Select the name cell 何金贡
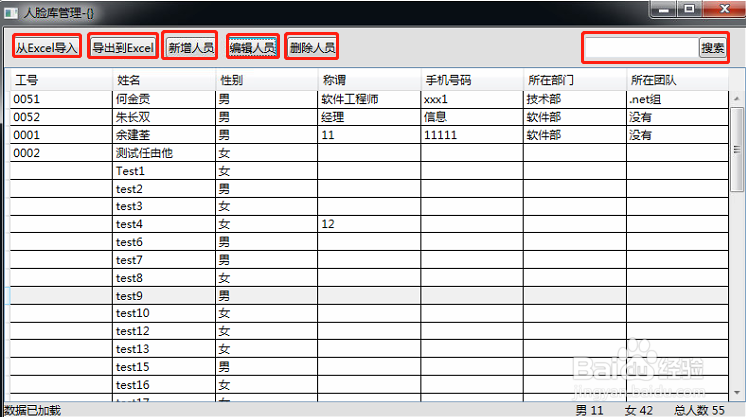Image resolution: width=746 pixels, height=417 pixels. pyautogui.click(x=164, y=99)
